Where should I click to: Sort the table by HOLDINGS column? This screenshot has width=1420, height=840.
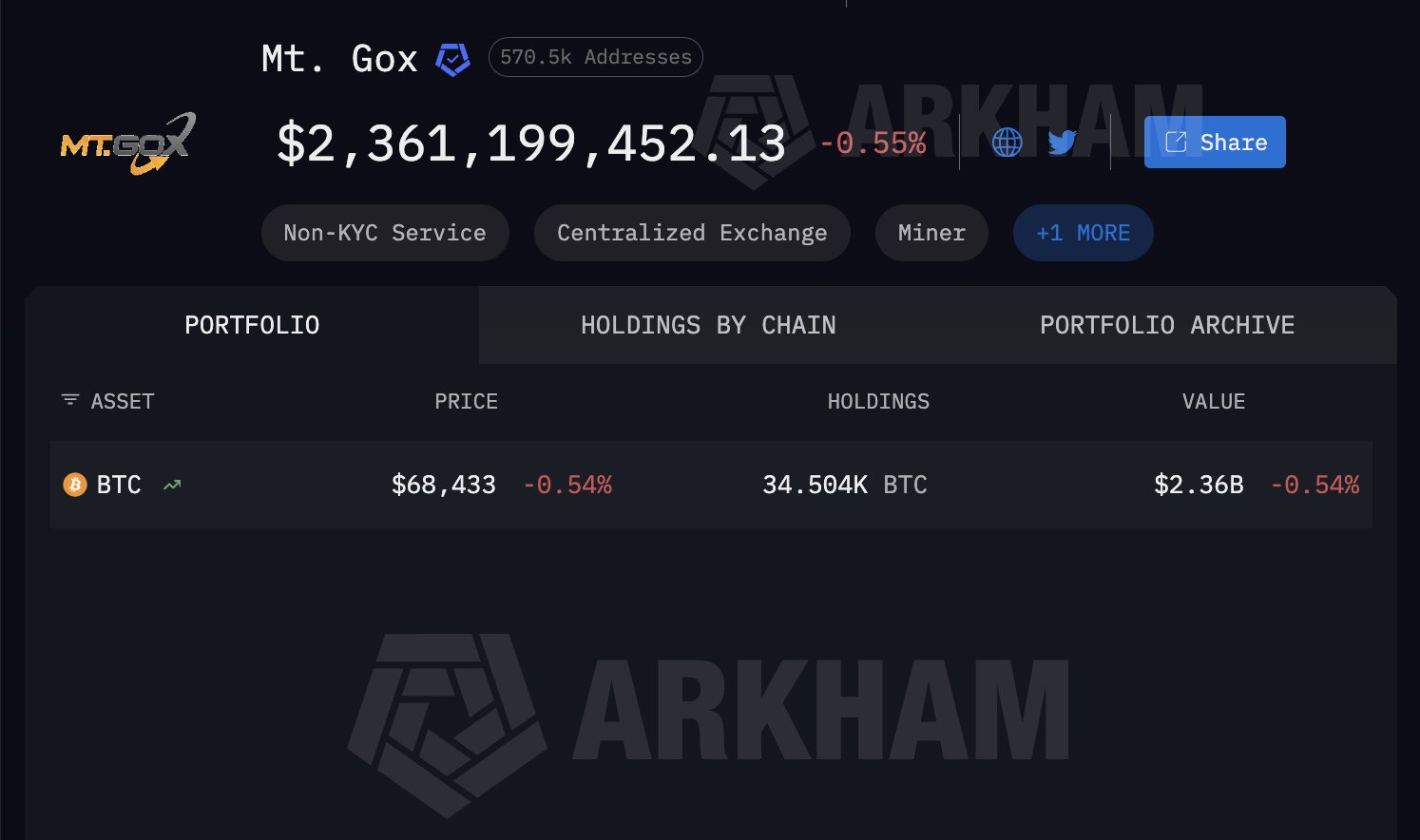pyautogui.click(x=877, y=400)
